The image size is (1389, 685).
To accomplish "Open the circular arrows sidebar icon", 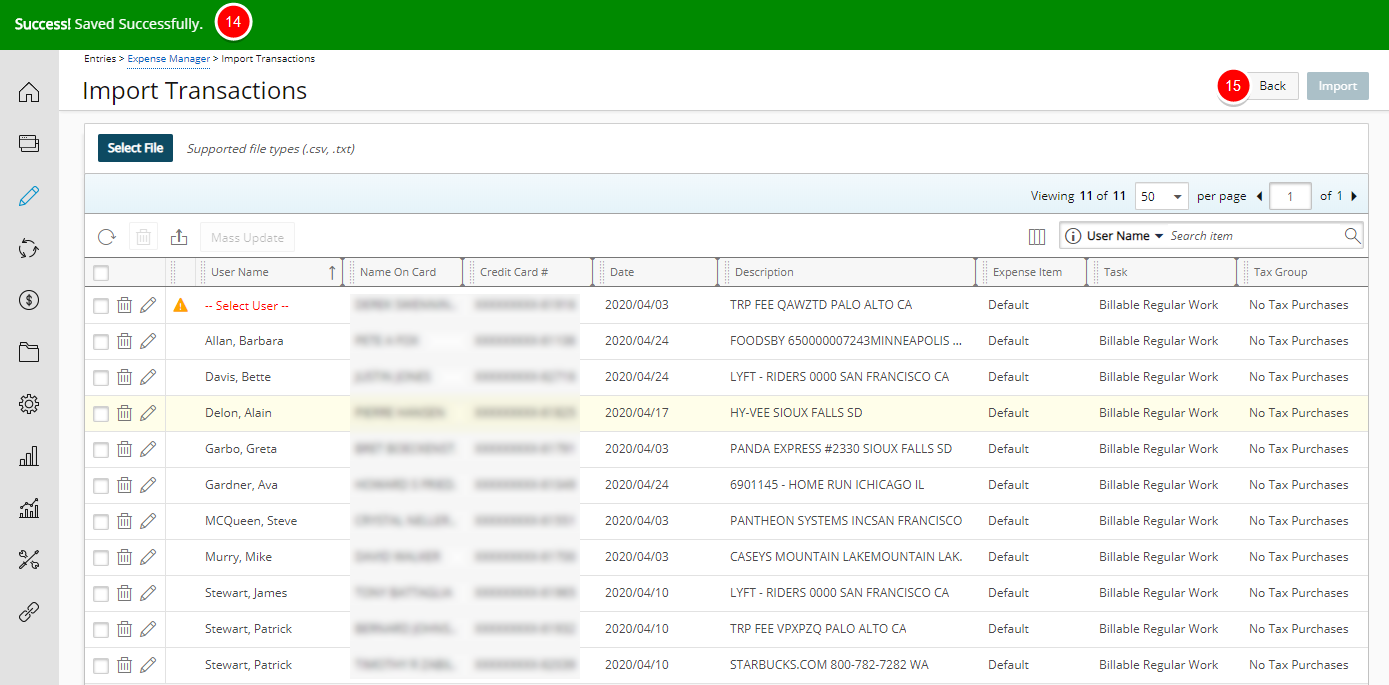I will click(x=29, y=248).
